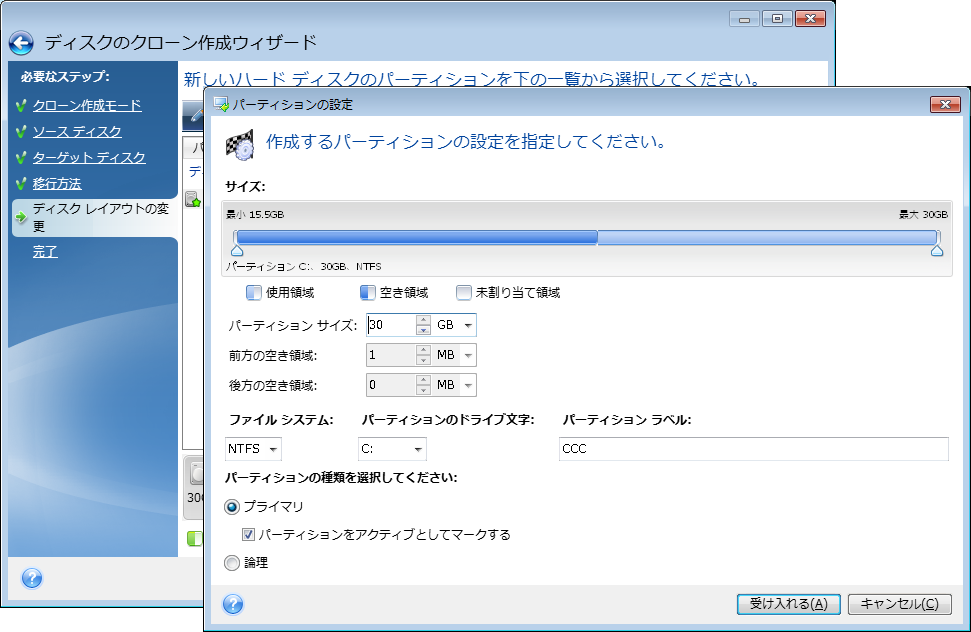Click the パーティション ラベル text field
The height and width of the screenshot is (632, 971).
(x=753, y=449)
